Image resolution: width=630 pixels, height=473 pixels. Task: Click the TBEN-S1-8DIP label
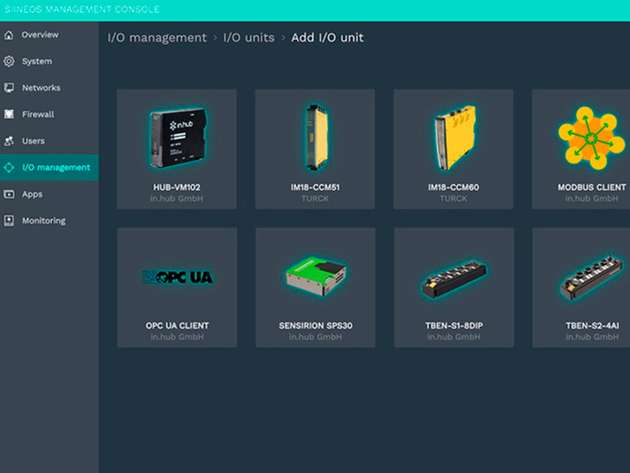coord(454,326)
